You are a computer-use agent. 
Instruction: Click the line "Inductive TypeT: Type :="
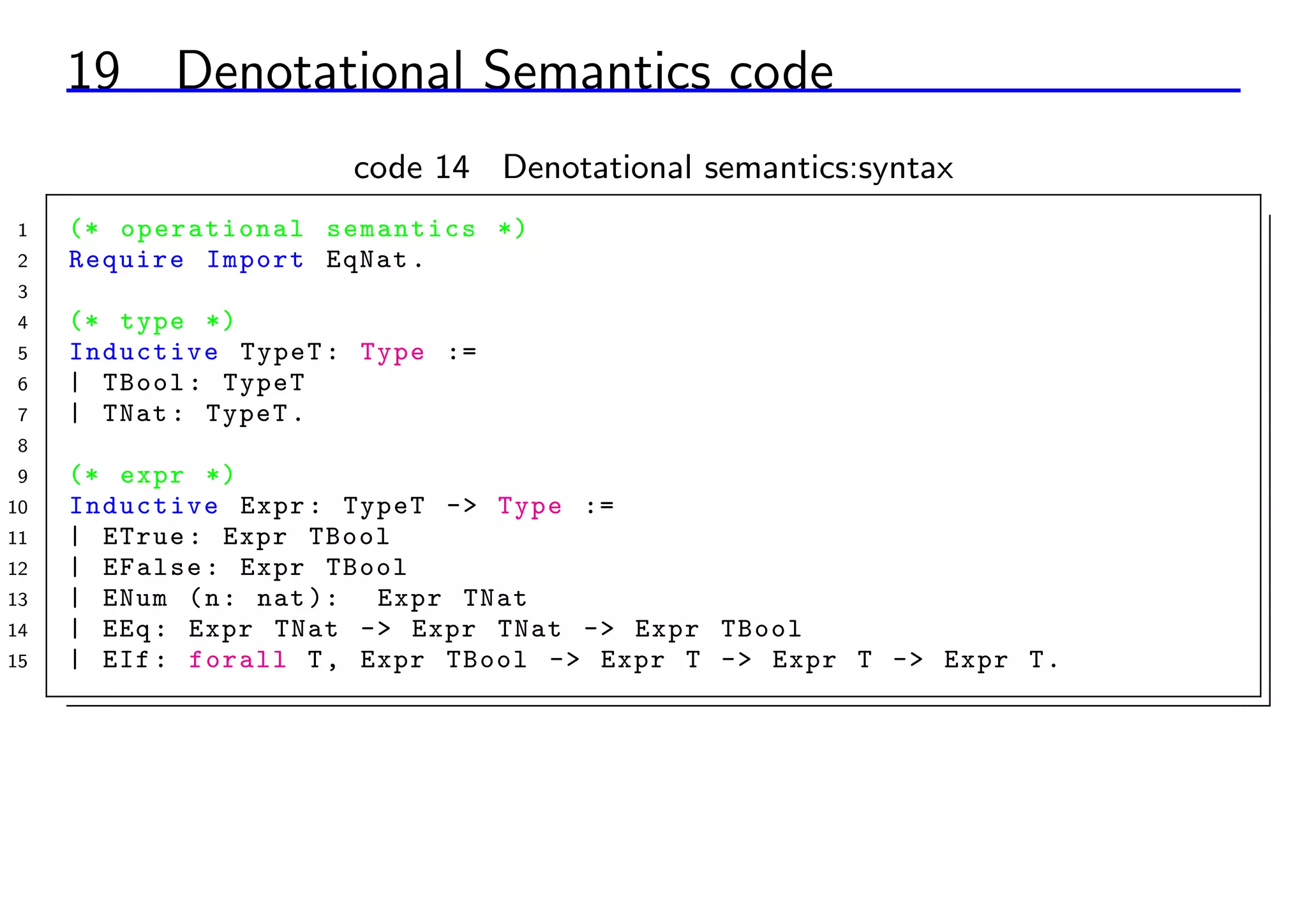[273, 352]
